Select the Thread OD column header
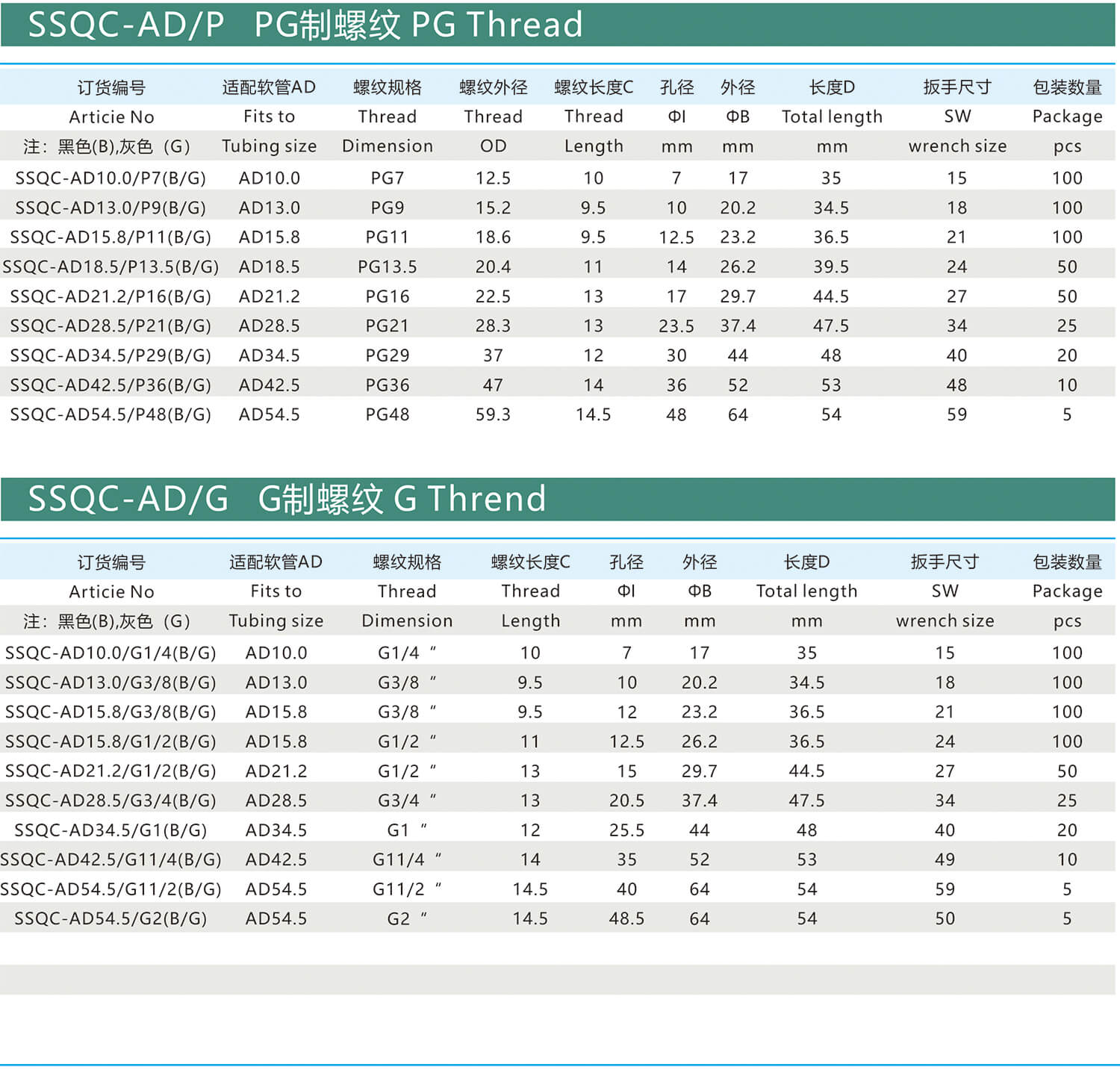Image resolution: width=1120 pixels, height=1070 pixels. pos(493,116)
